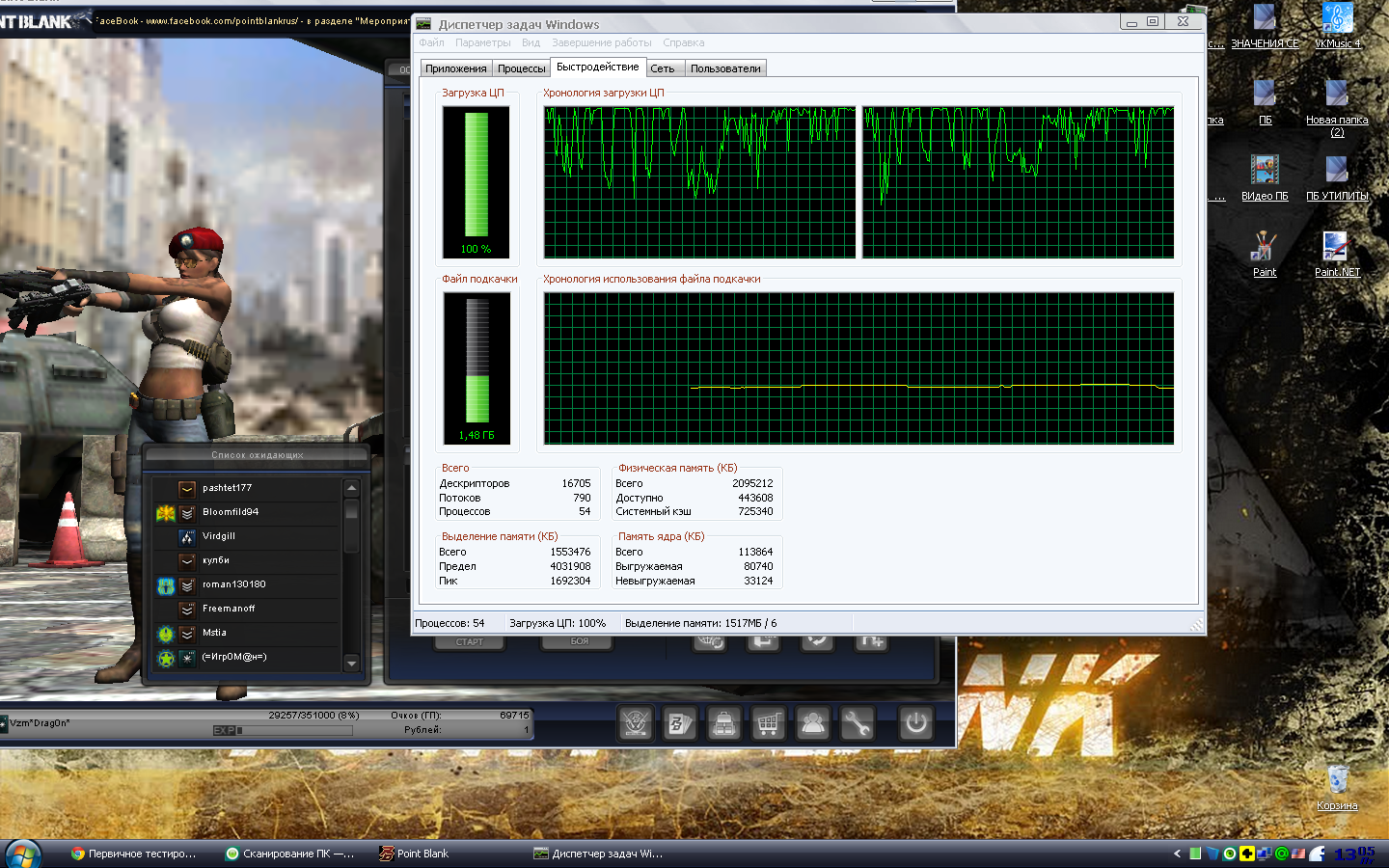The image size is (1389, 868).
Task: Click the rank icon next to pashtet177
Action: [187, 489]
